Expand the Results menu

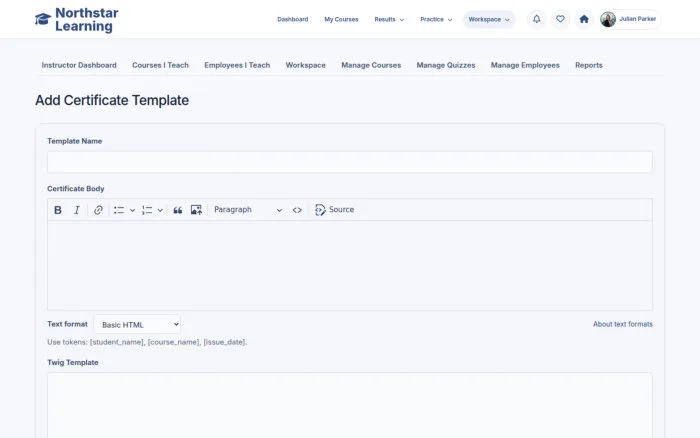(389, 19)
